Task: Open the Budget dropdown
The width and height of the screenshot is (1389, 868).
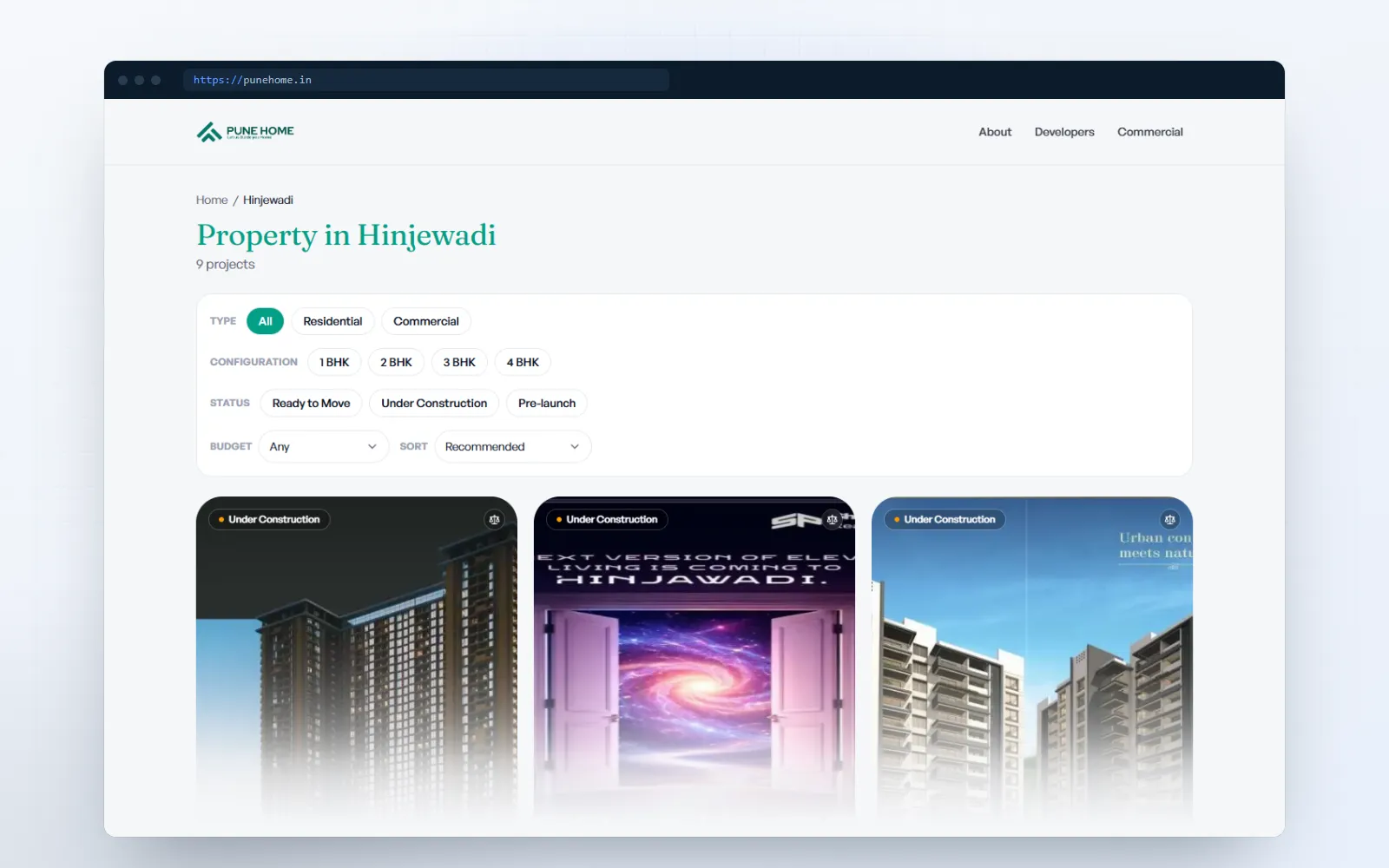Action: coord(324,446)
